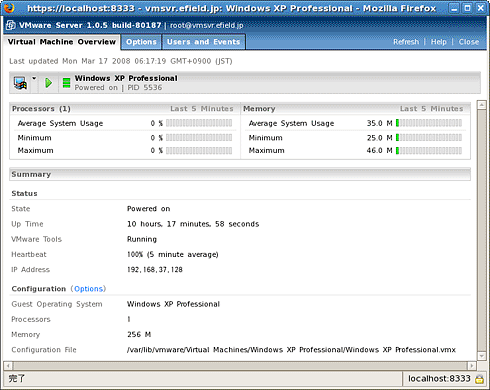
Task: Click the 'root@vmsvr.efield.jp' user text
Action: 207,25
